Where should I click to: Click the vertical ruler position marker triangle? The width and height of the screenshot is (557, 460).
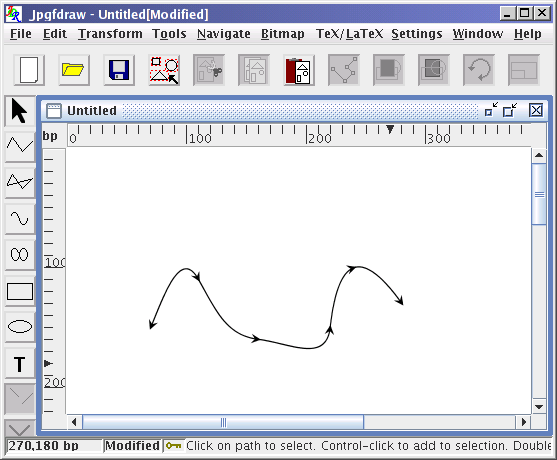point(48,363)
